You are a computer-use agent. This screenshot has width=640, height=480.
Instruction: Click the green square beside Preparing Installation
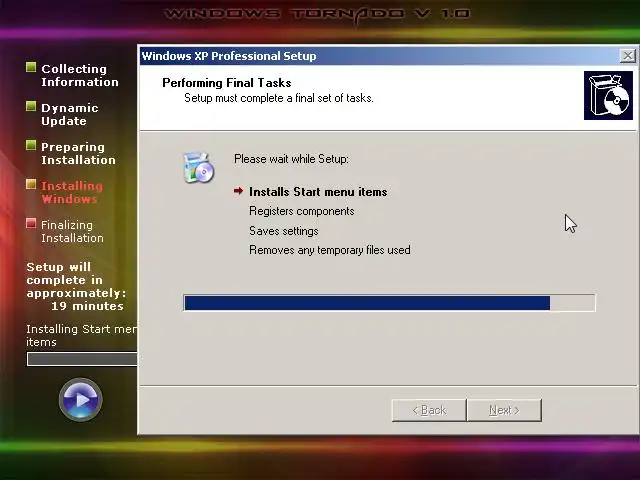tap(31, 145)
